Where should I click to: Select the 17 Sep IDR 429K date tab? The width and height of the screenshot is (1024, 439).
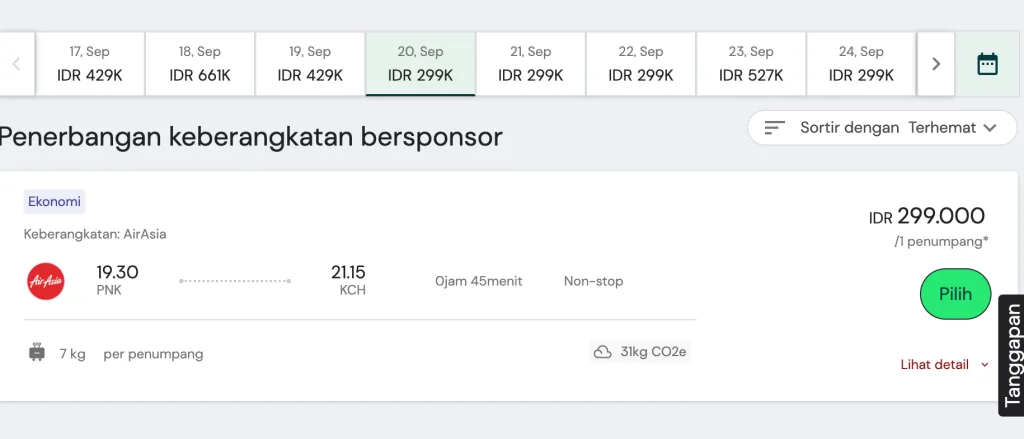[x=90, y=64]
